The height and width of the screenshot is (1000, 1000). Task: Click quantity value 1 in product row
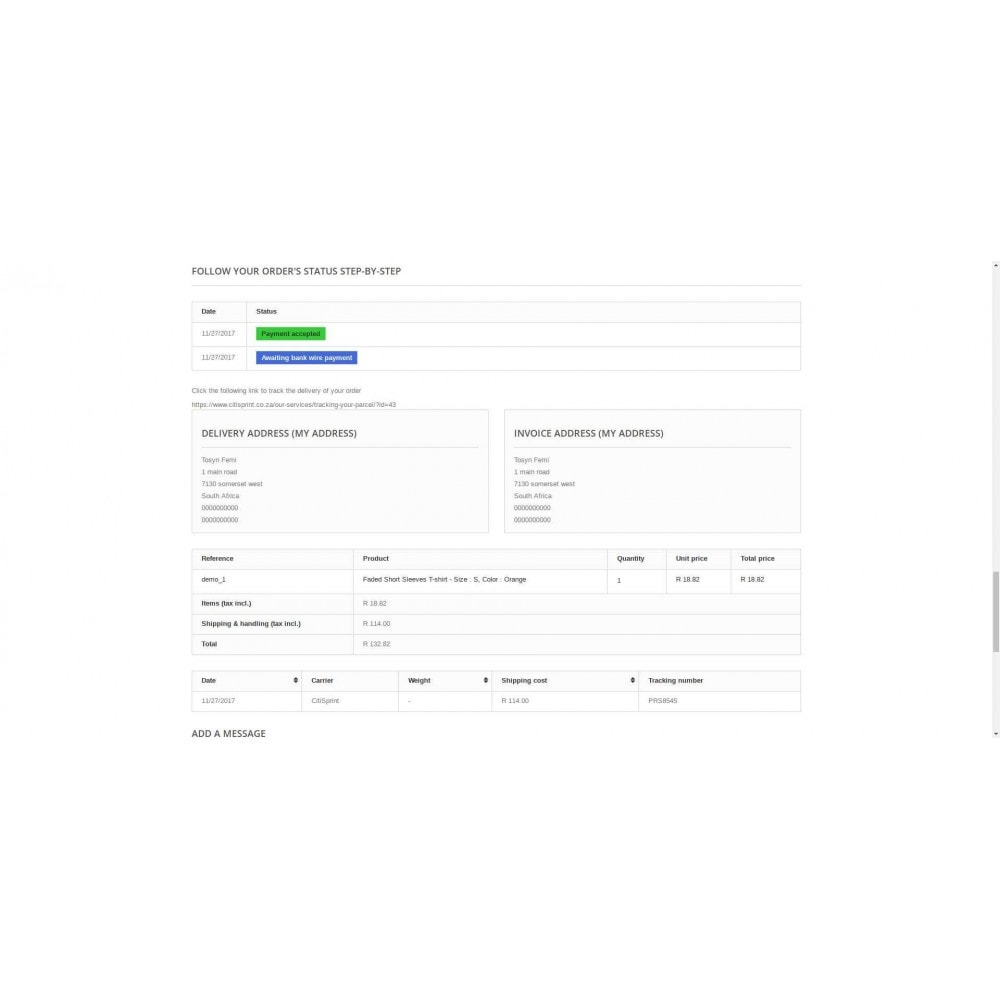coord(619,581)
